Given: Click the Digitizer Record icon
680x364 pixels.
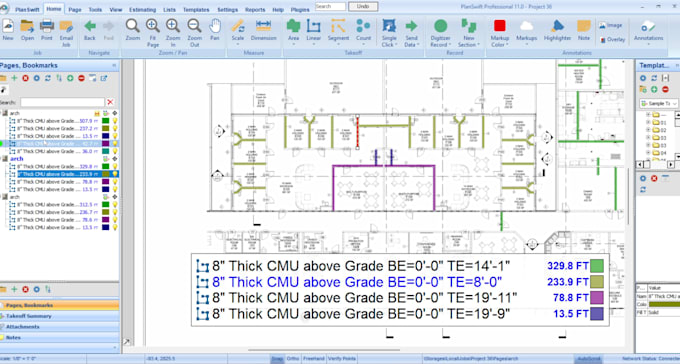Looking at the screenshot, I should (x=441, y=26).
